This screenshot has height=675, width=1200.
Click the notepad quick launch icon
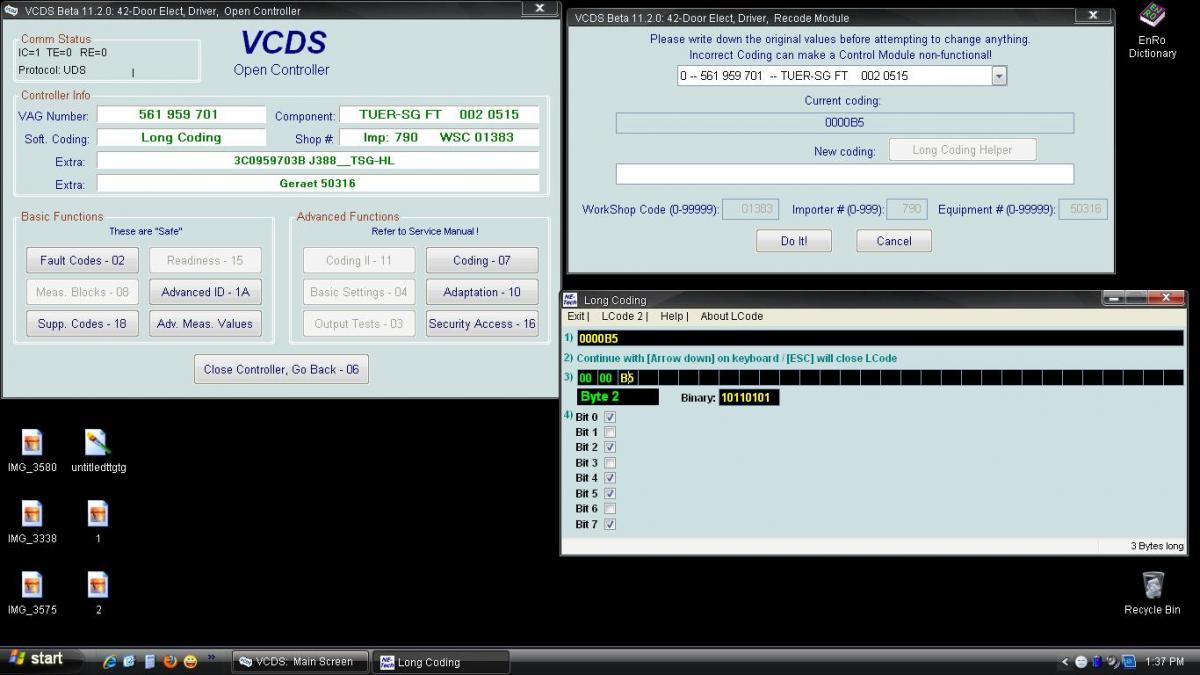[150, 661]
